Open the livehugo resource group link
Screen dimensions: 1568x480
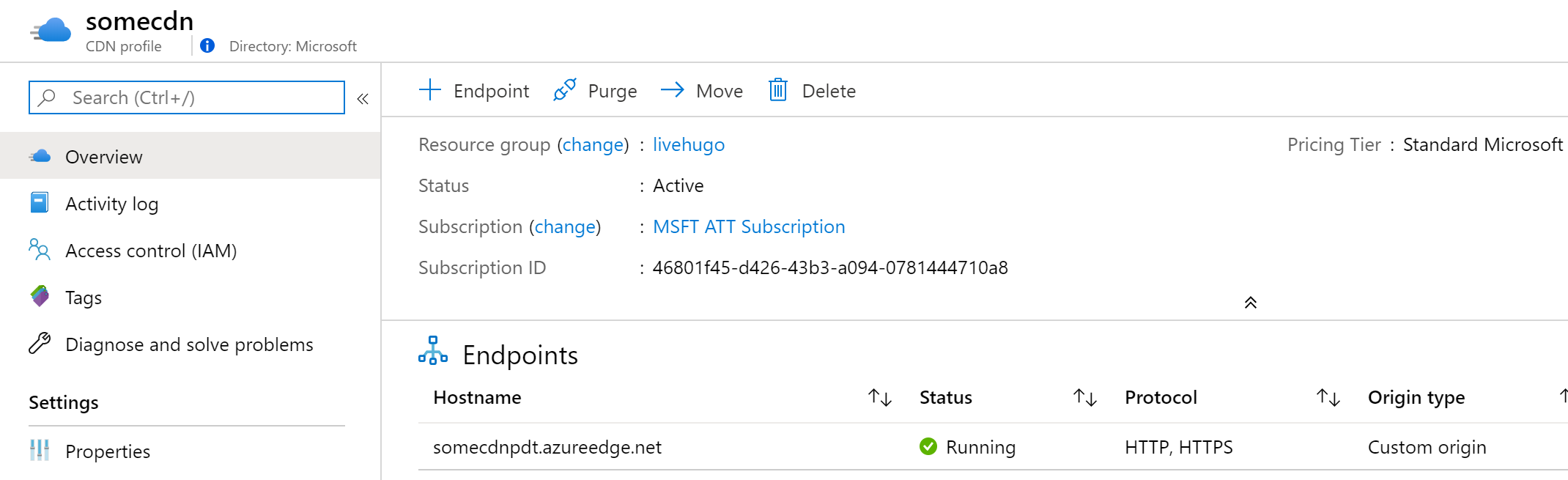click(688, 145)
